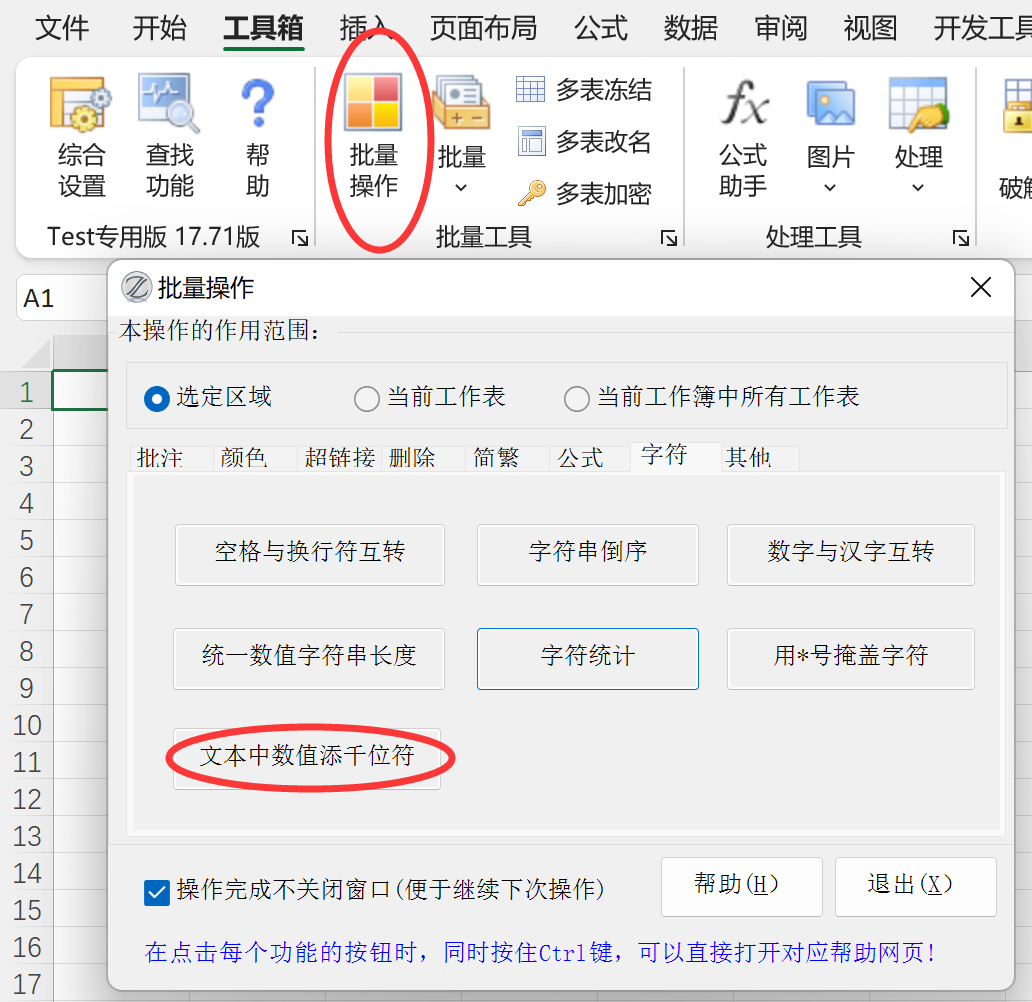The height and width of the screenshot is (1002, 1032).
Task: Open the 帮助 question mark icon
Action: point(257,105)
